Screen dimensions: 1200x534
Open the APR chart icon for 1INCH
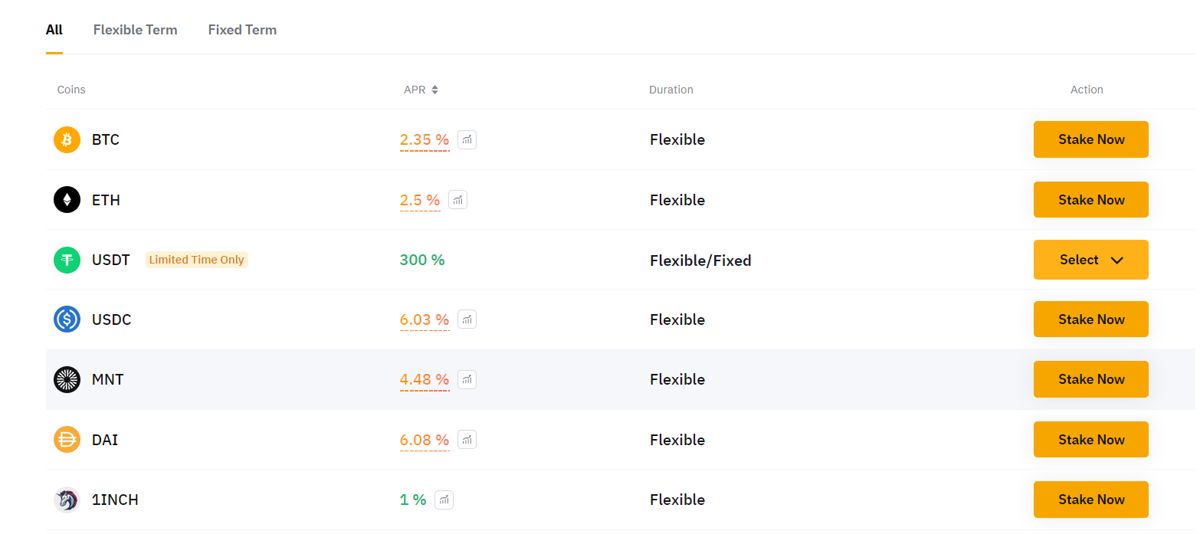444,500
